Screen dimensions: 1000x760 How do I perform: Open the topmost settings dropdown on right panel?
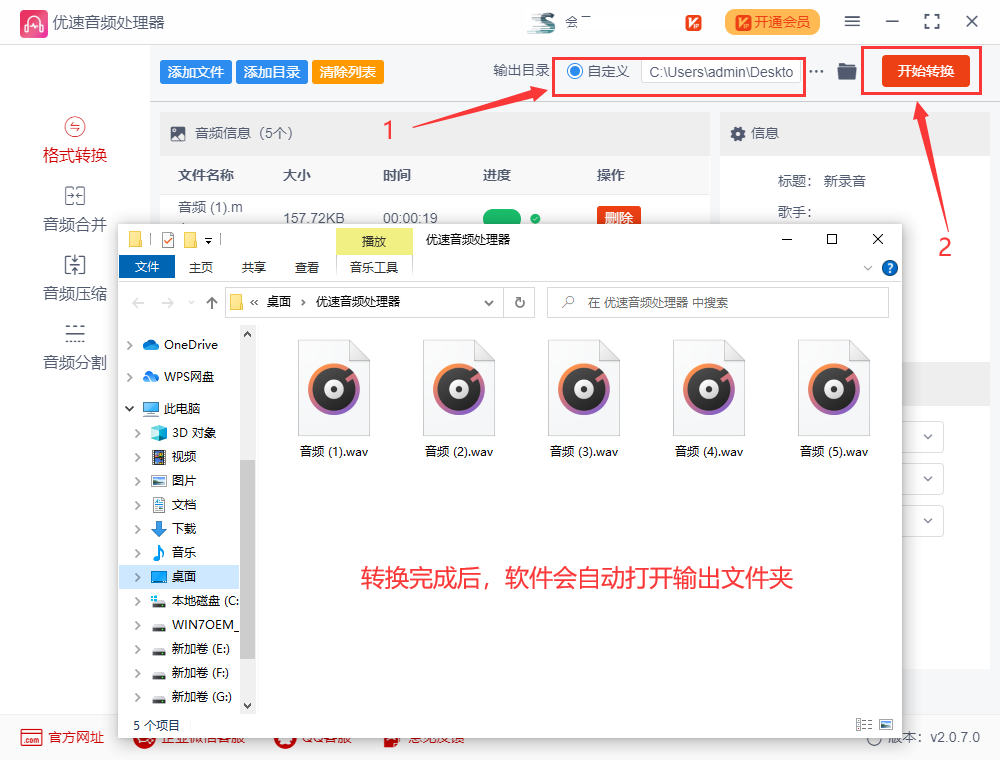tap(927, 436)
